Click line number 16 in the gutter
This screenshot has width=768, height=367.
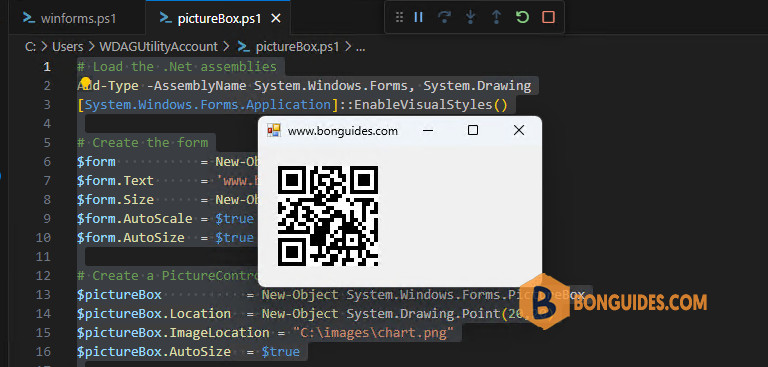pos(44,352)
